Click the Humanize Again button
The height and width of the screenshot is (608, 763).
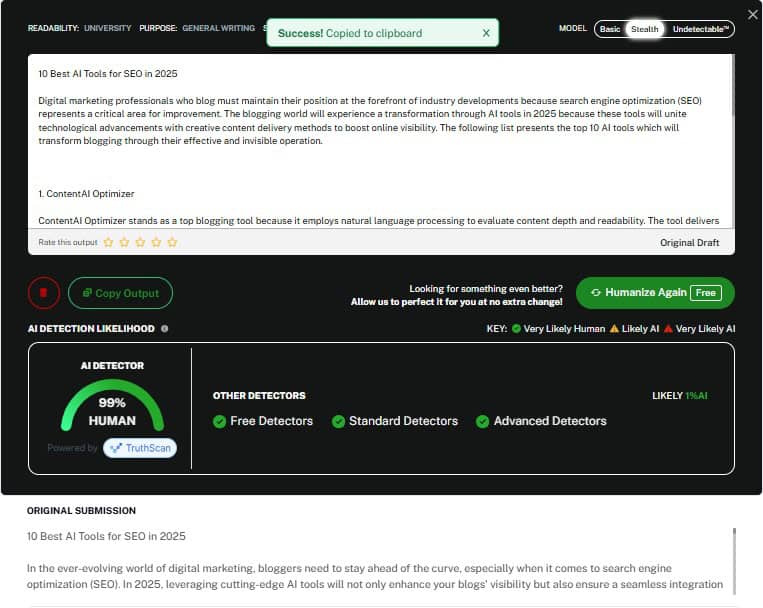click(655, 293)
